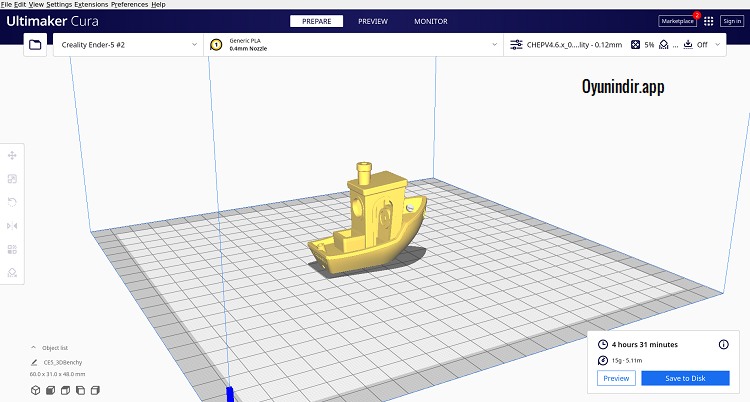Click the Sign in button
This screenshot has width=750, height=402.
[x=732, y=21]
